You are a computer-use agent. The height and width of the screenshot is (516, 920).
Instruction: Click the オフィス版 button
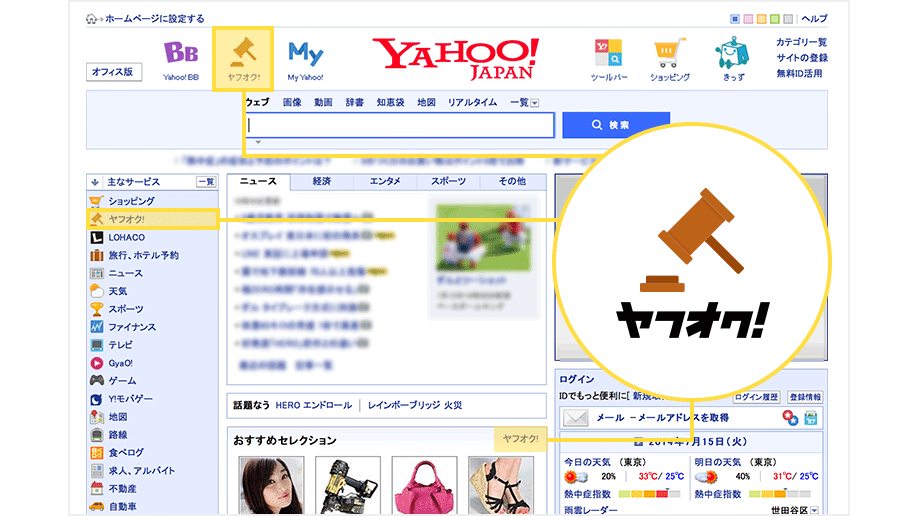pyautogui.click(x=114, y=72)
